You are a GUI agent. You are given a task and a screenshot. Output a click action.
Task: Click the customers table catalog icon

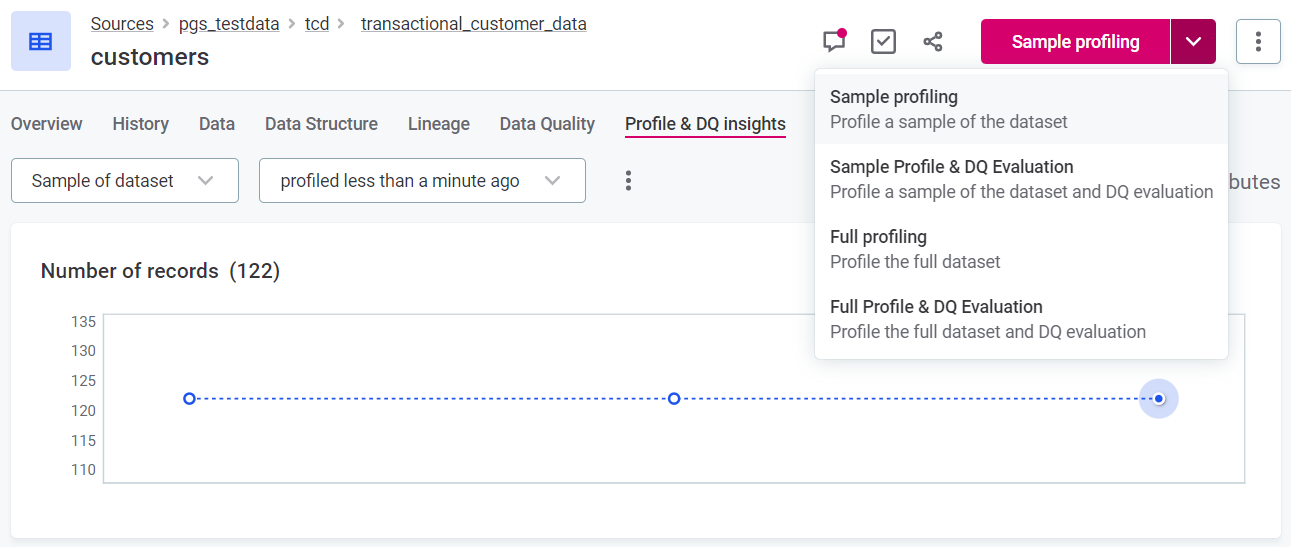(41, 41)
